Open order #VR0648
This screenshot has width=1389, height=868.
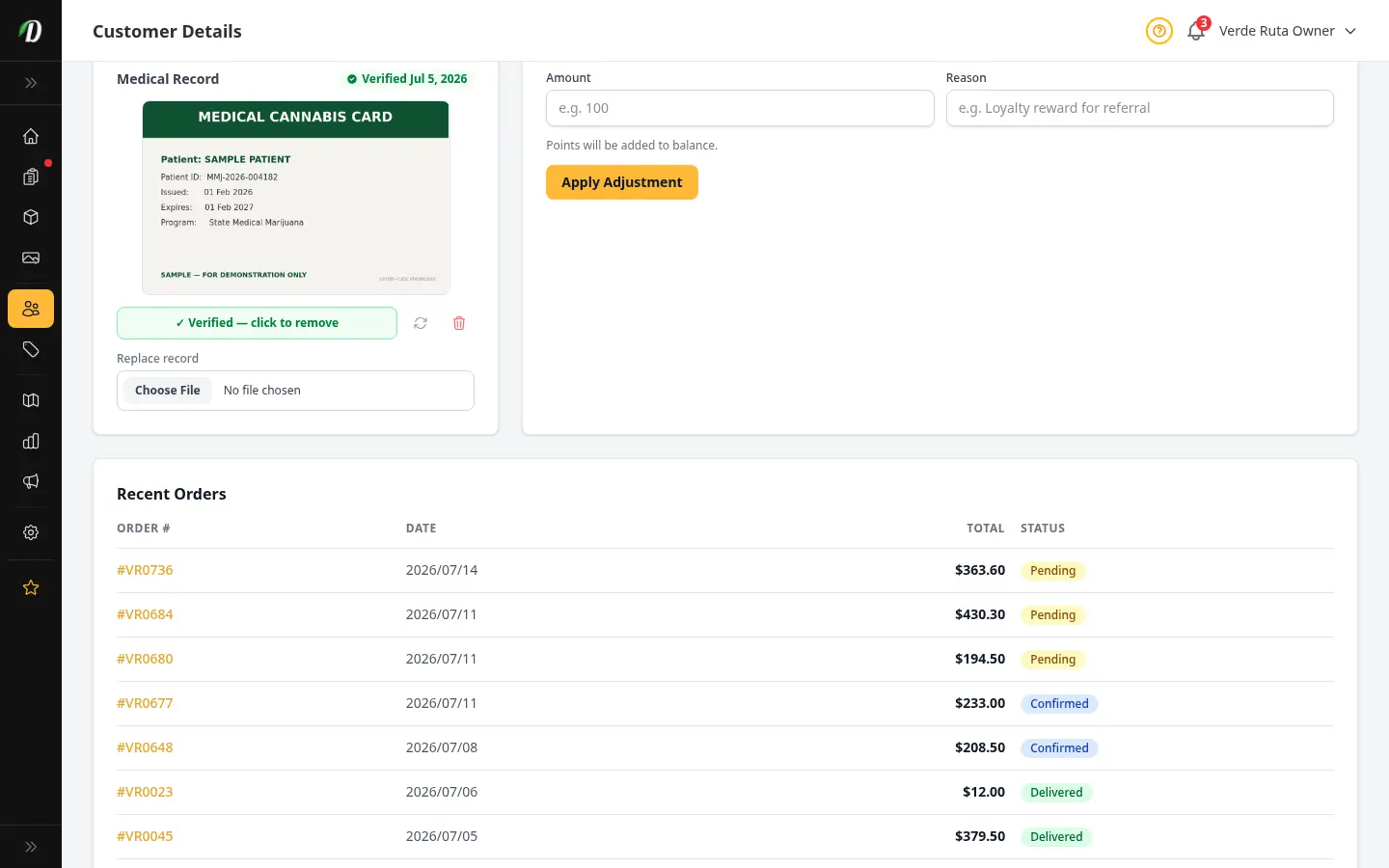click(145, 747)
